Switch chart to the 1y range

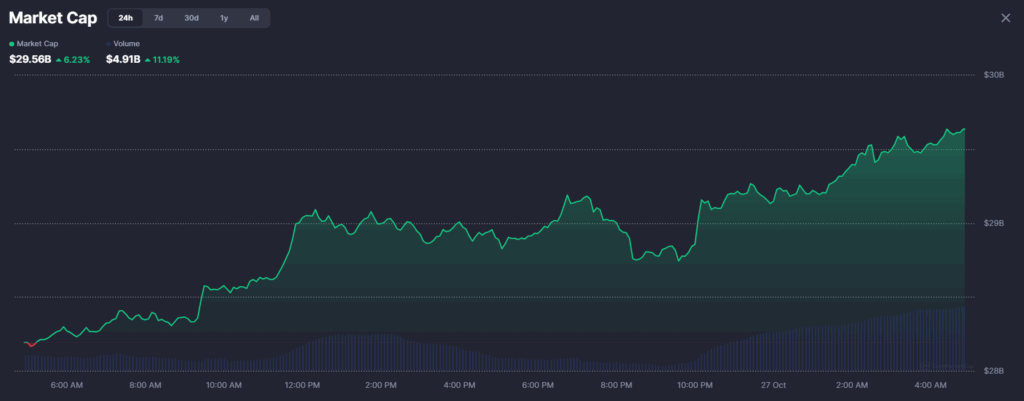tap(224, 18)
